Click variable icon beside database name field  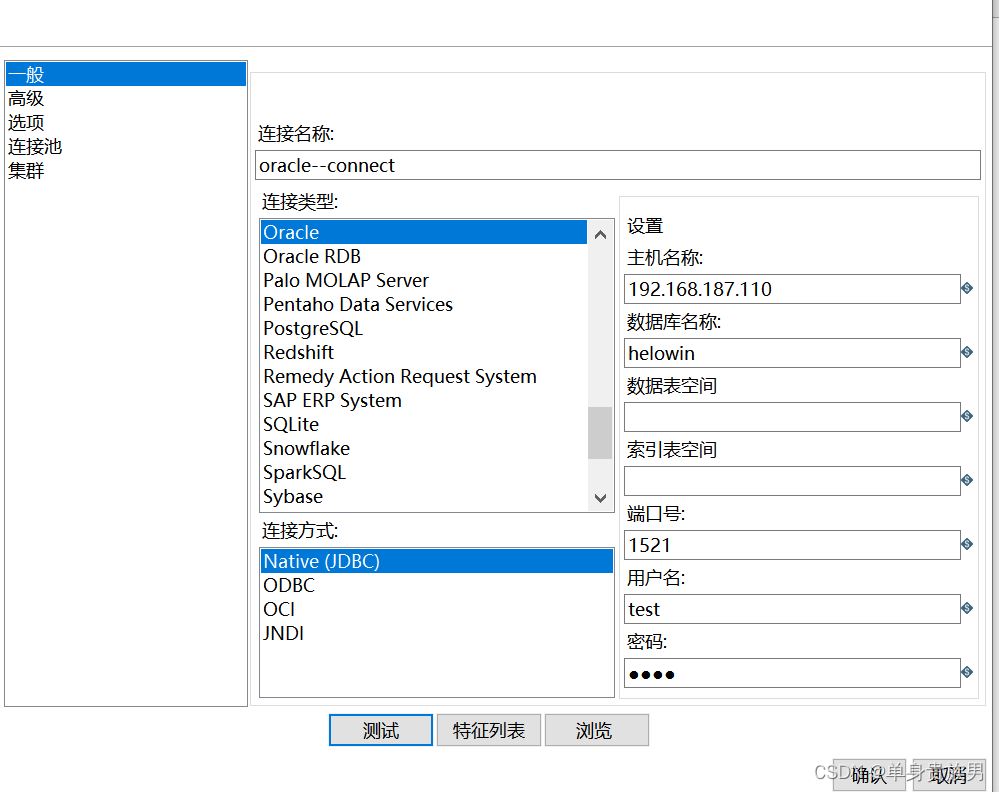967,352
